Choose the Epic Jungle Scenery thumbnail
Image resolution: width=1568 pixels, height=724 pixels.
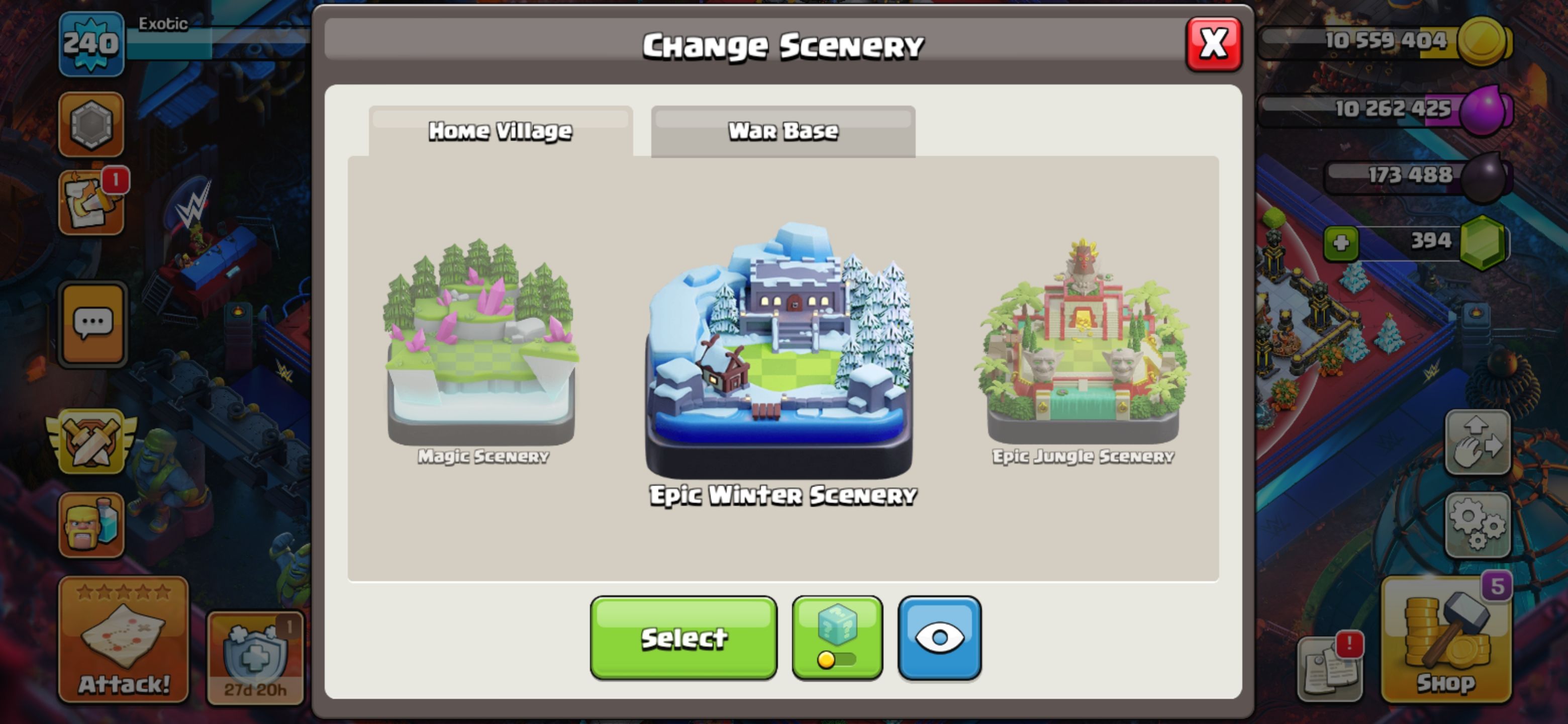pyautogui.click(x=1082, y=350)
